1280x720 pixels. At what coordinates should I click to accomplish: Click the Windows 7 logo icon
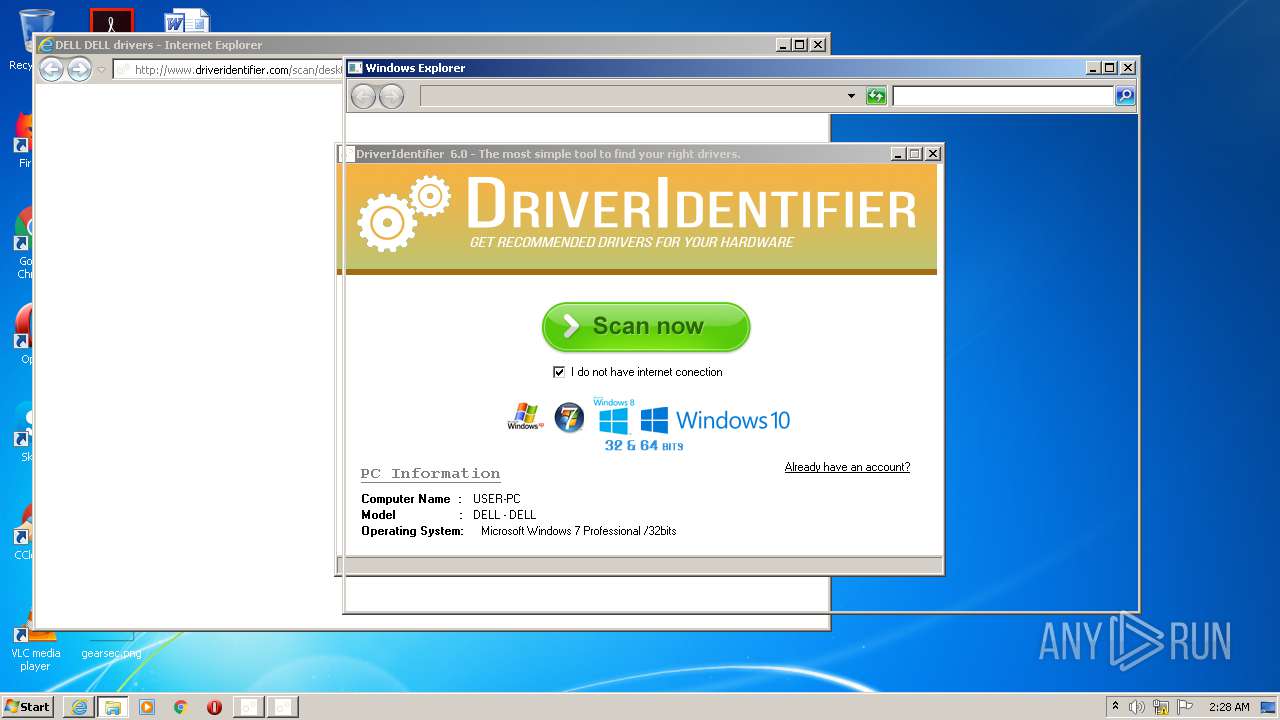coord(569,417)
